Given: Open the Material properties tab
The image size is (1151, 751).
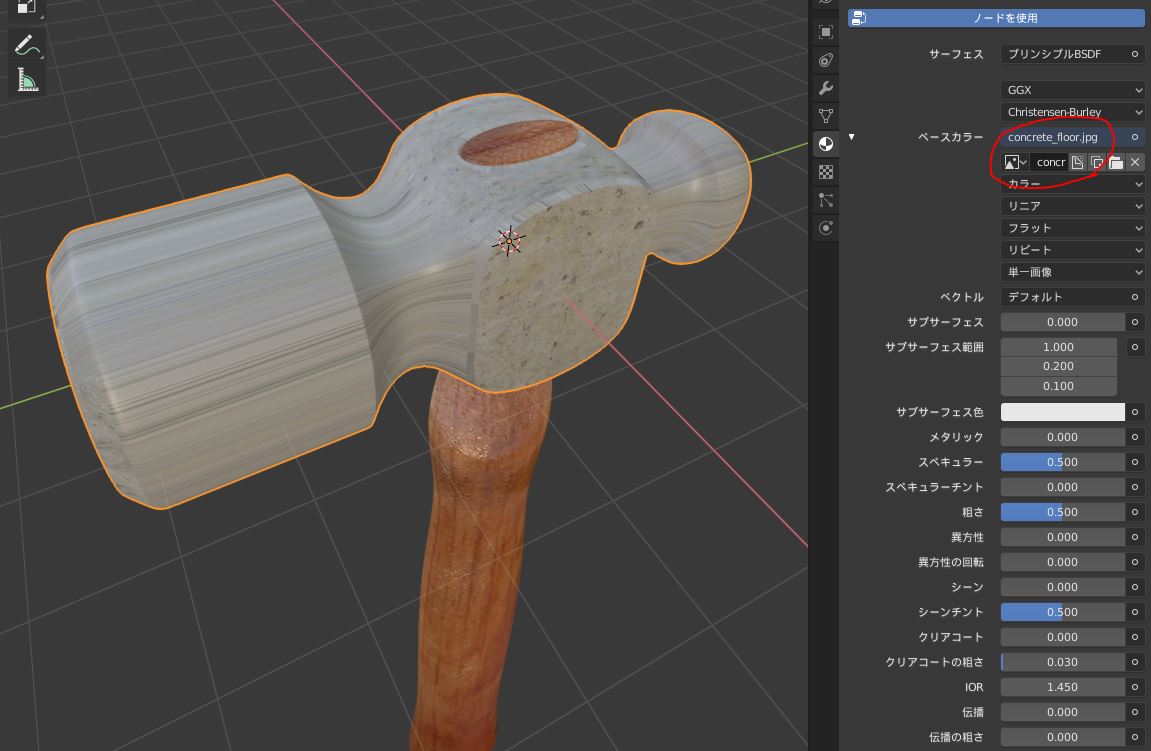Looking at the screenshot, I should pyautogui.click(x=826, y=144).
